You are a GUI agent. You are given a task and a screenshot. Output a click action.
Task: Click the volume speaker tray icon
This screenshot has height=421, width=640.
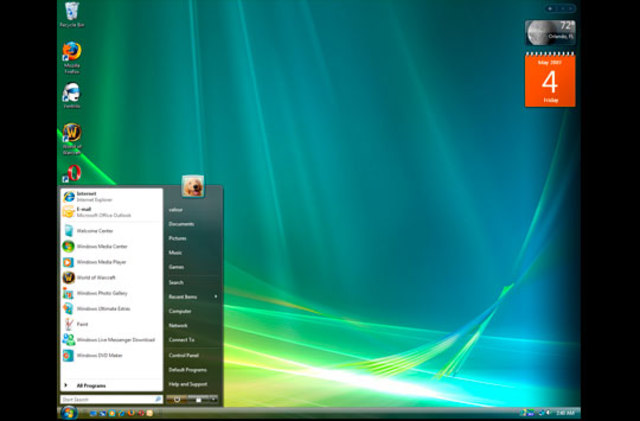pyautogui.click(x=548, y=413)
